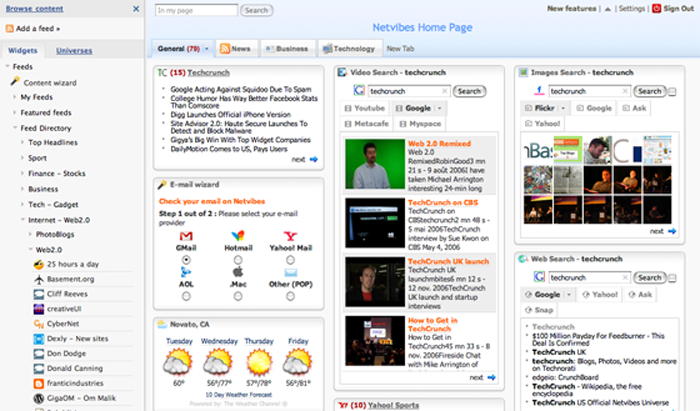Click the Content wizard wand icon
The width and height of the screenshot is (700, 411).
[x=15, y=81]
